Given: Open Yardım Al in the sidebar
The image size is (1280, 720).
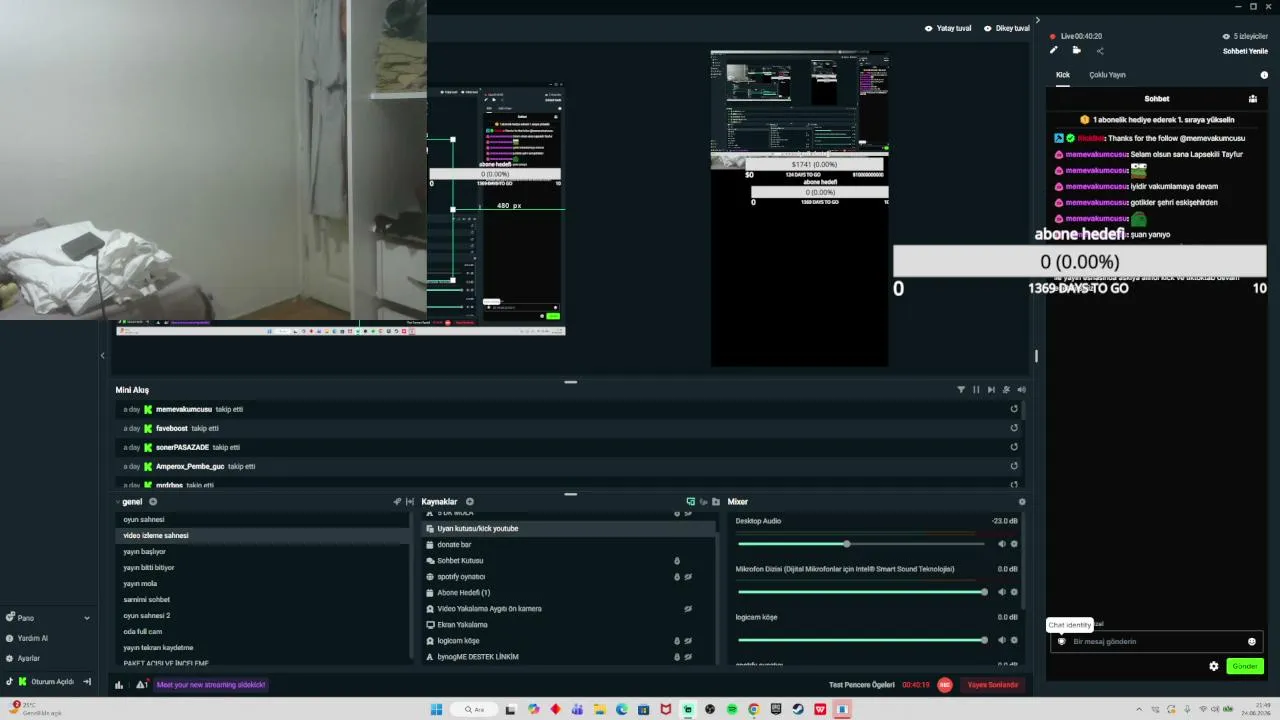Looking at the screenshot, I should tap(27, 638).
